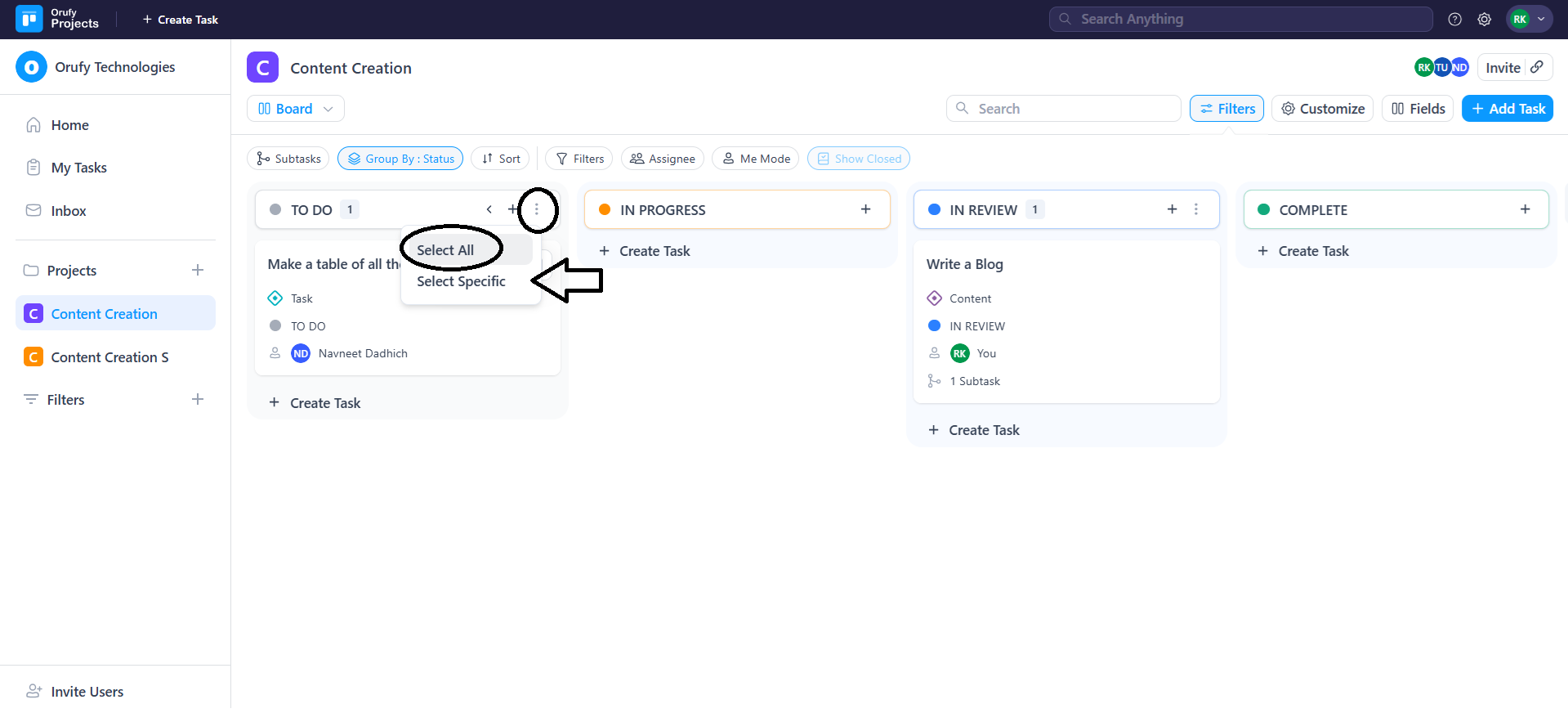1568x713 pixels.
Task: Click plus icon in COMPLETE column header
Action: [x=1525, y=209]
